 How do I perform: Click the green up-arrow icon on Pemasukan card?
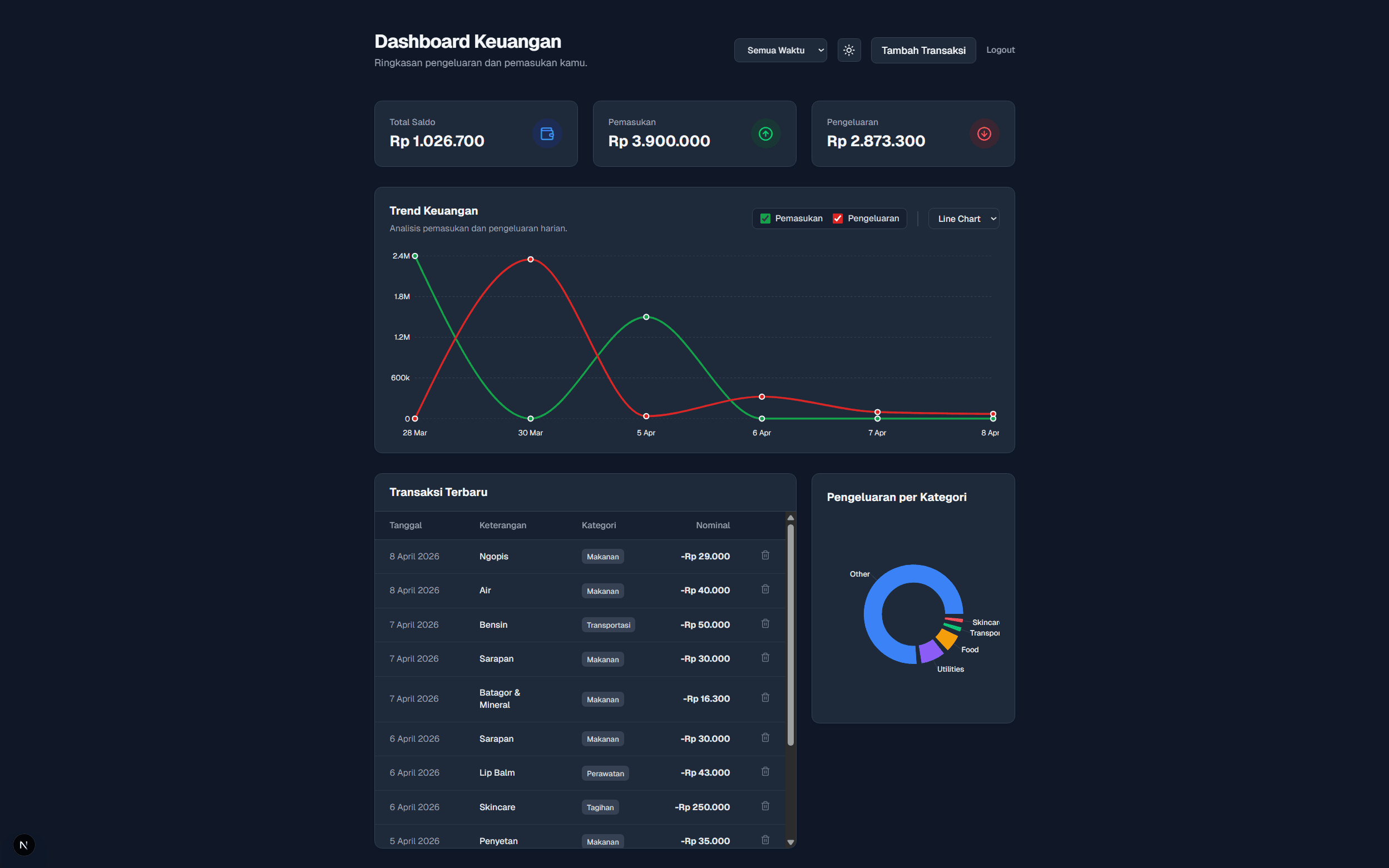pyautogui.click(x=765, y=134)
